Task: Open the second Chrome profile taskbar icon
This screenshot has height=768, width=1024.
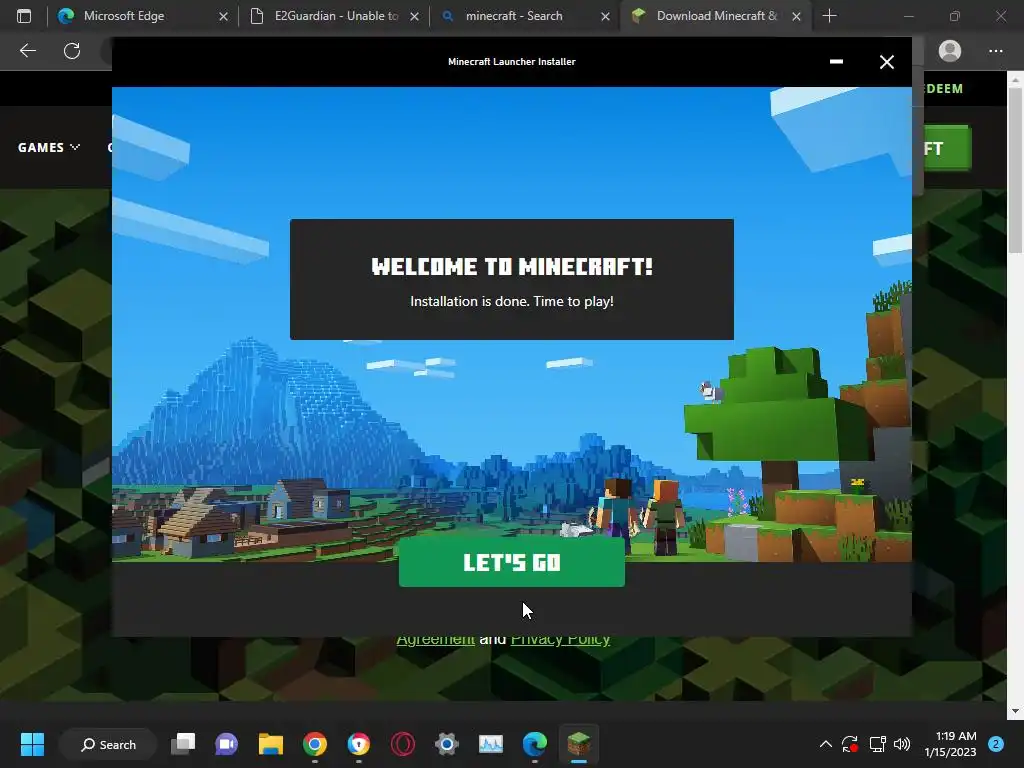Action: pos(359,744)
